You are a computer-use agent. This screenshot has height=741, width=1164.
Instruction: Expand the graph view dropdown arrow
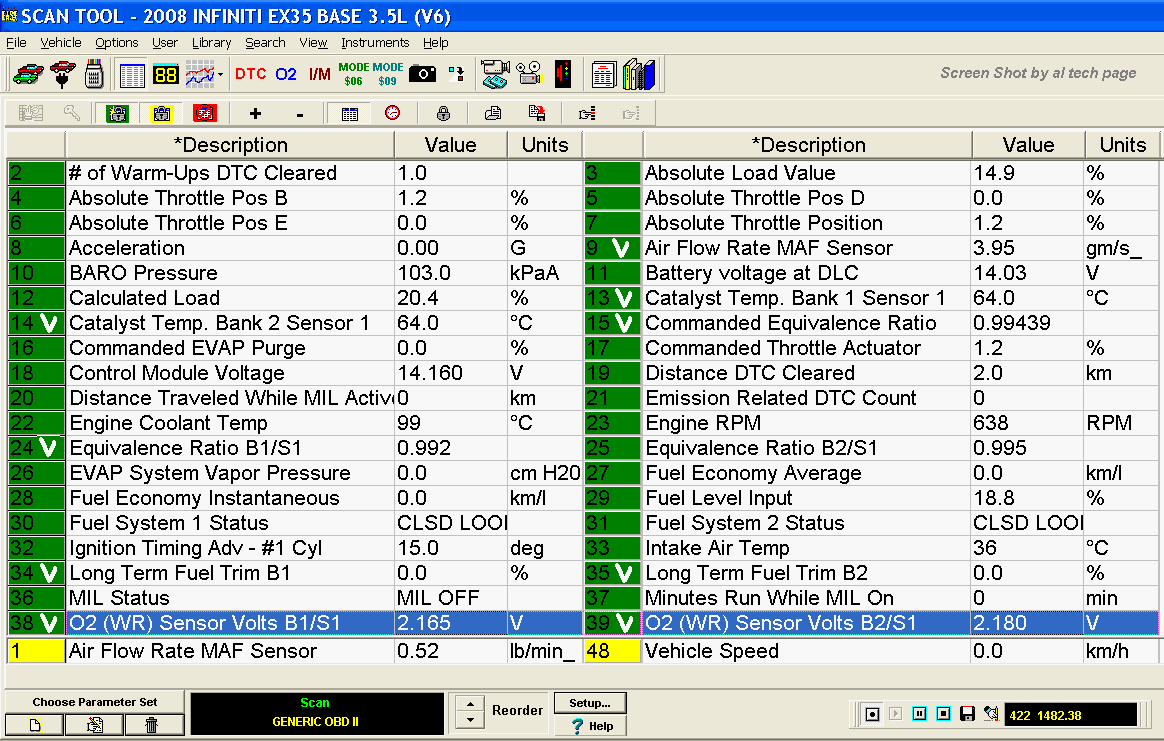(x=220, y=74)
